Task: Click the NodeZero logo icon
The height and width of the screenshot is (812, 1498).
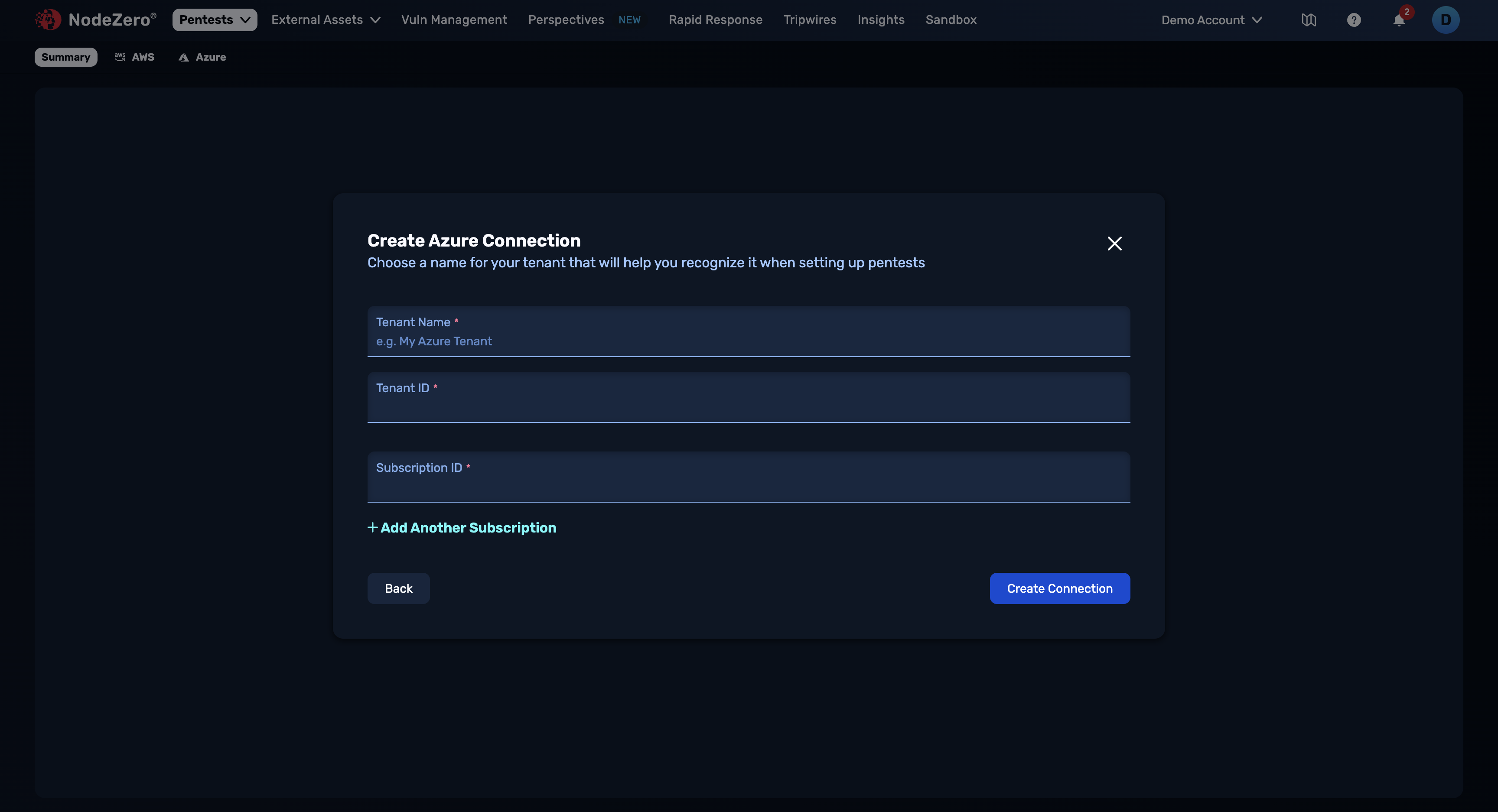Action: click(x=48, y=19)
